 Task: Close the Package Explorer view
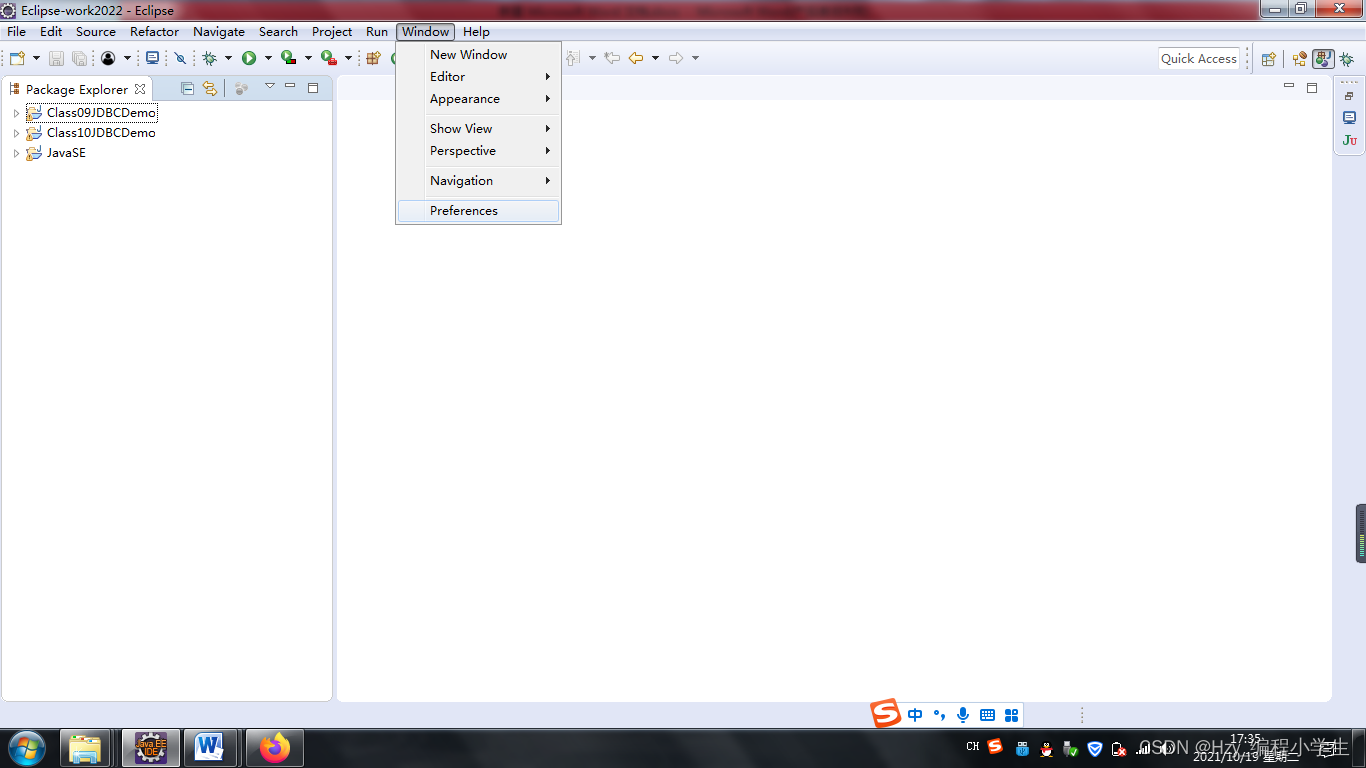tap(140, 89)
